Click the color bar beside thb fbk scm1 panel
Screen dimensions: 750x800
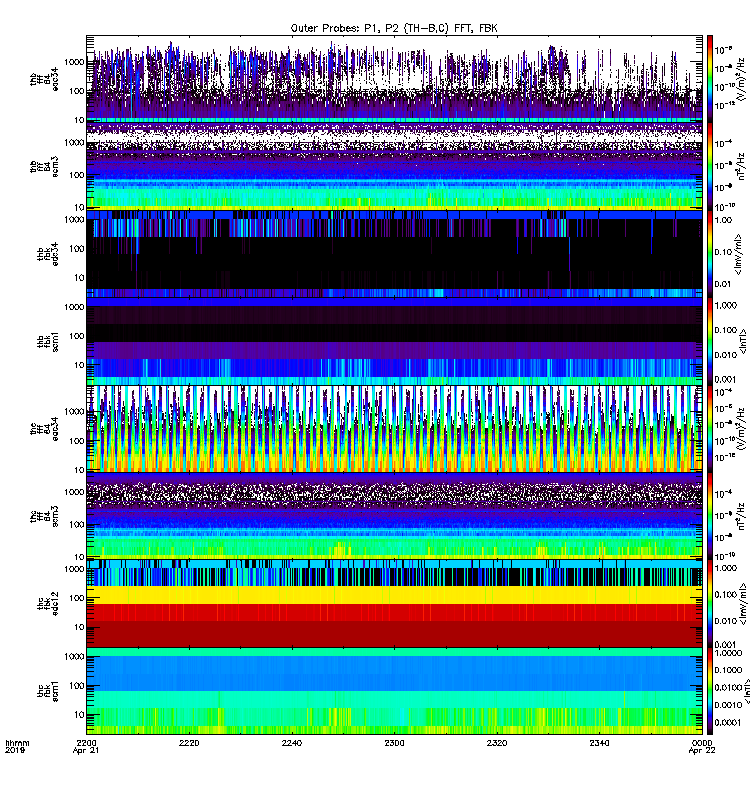pyautogui.click(x=710, y=341)
